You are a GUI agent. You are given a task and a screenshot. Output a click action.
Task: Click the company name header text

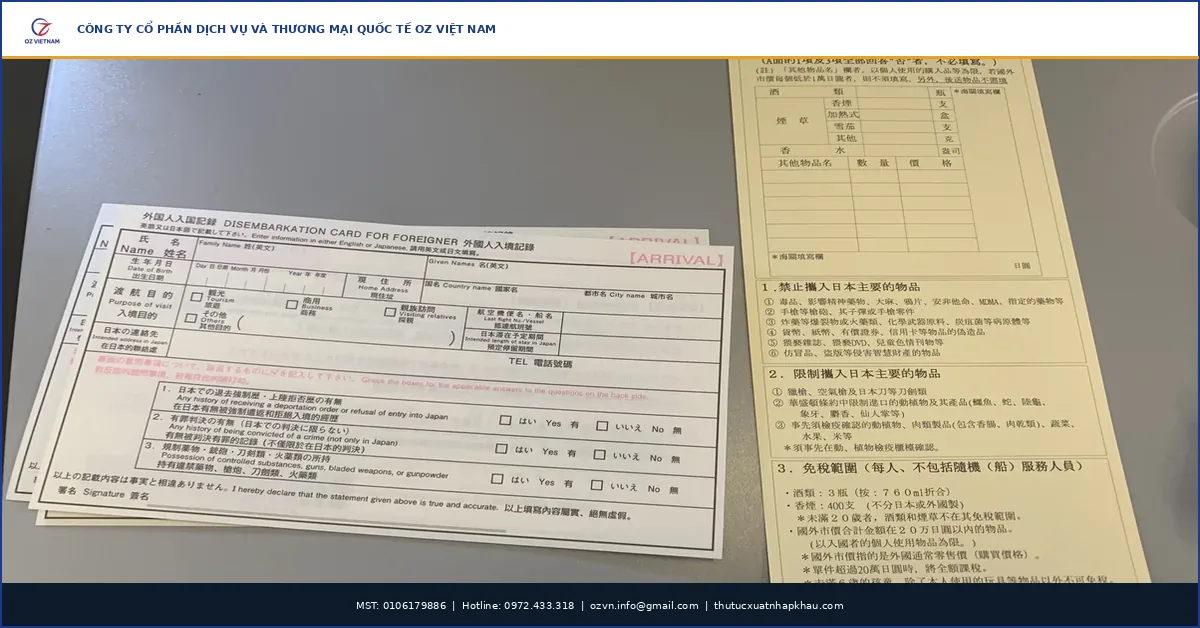[286, 30]
